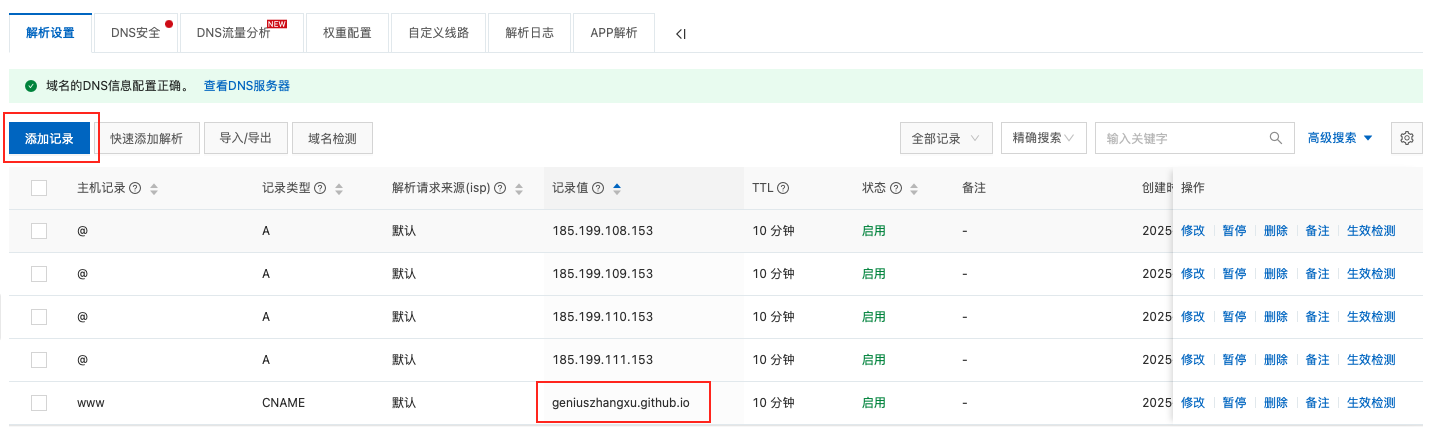1430x427 pixels.
Task: Click 生效检测 for 185.199.109.153 record
Action: click(1371, 274)
